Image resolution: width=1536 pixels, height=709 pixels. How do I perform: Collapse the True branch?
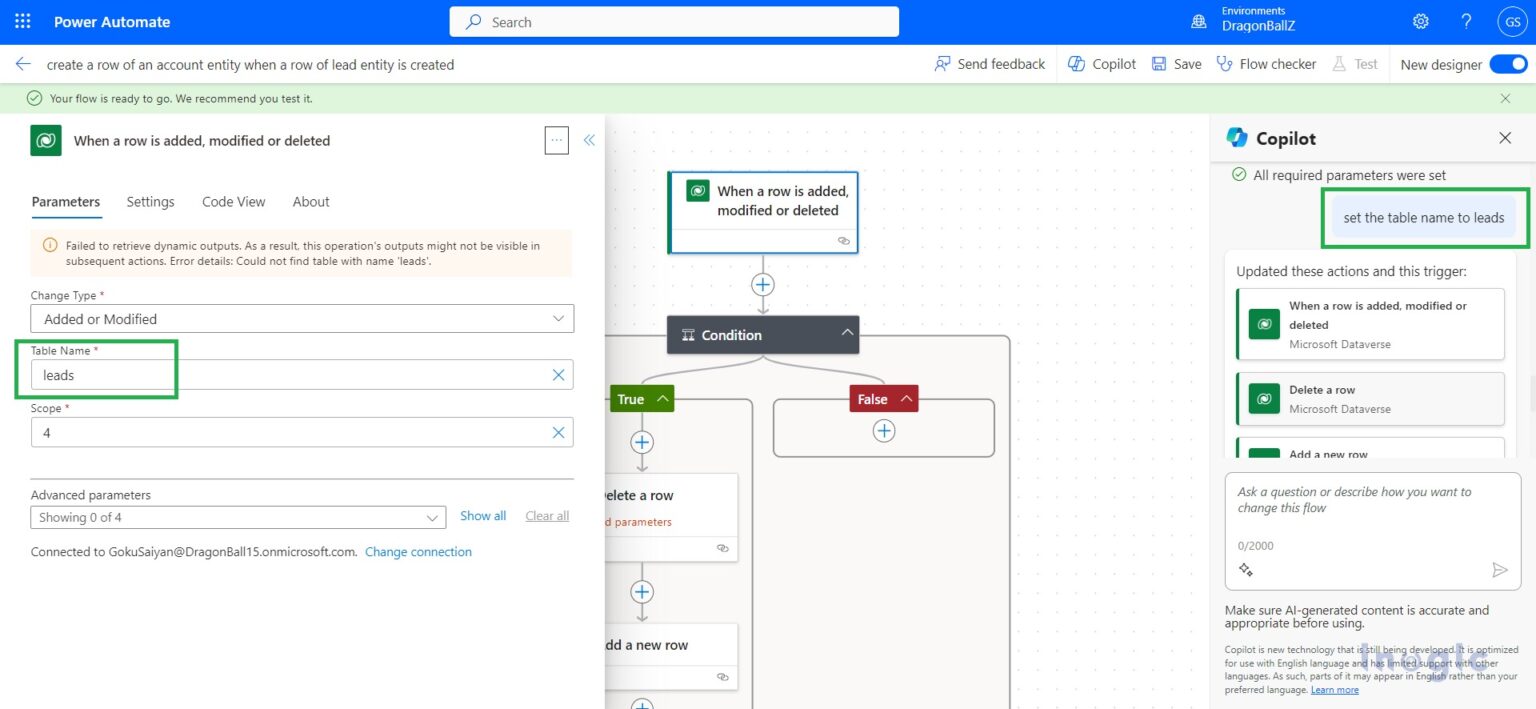click(660, 399)
